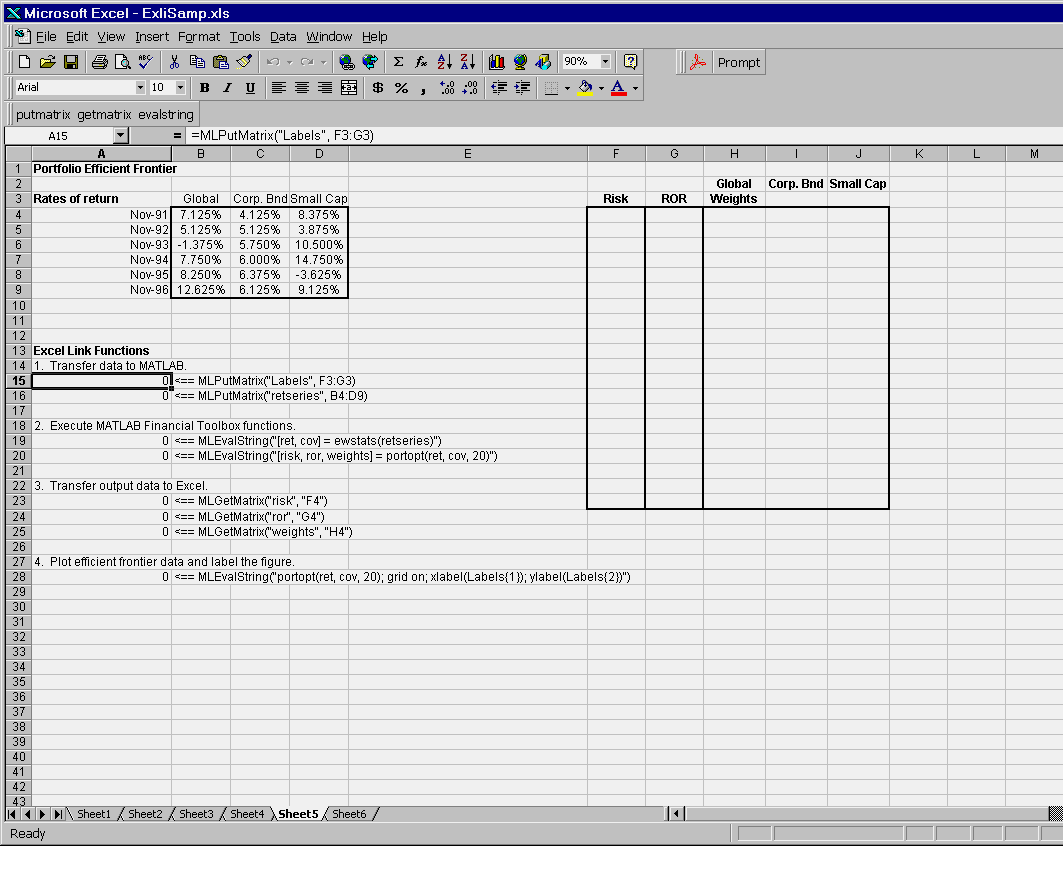Launch the Chart Wizard icon

[x=497, y=62]
